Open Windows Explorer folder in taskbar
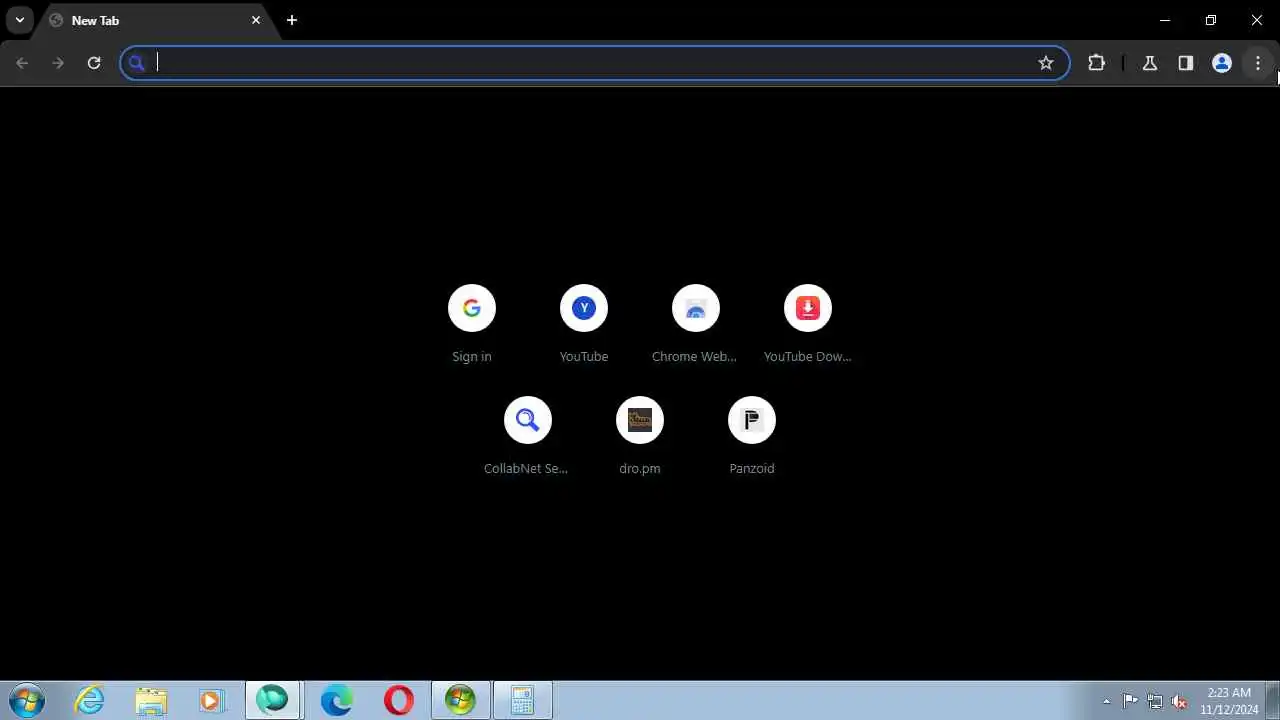The image size is (1280, 720). pyautogui.click(x=151, y=700)
